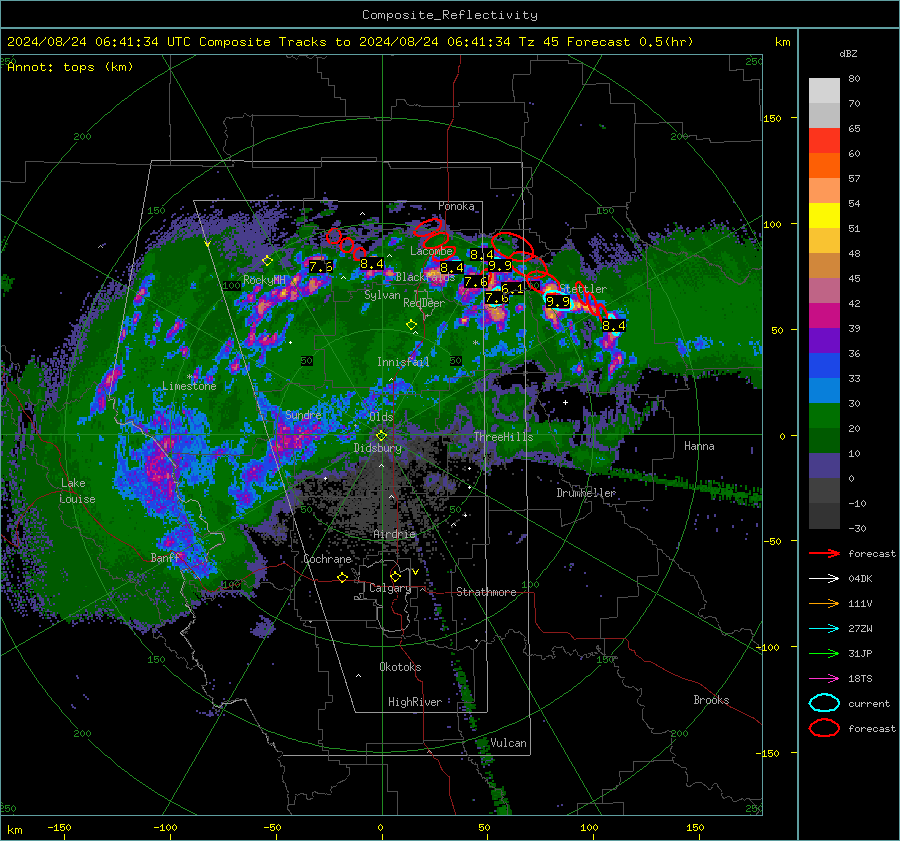This screenshot has height=841, width=900.
Task: Click the Composite_Reflectivity title
Action: [450, 15]
